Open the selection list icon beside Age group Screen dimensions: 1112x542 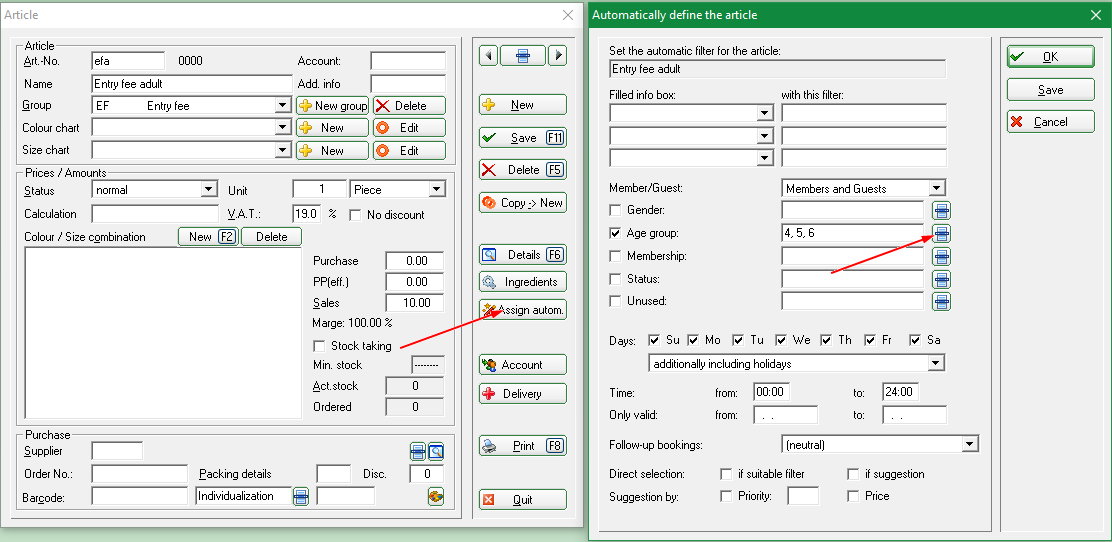pyautogui.click(x=941, y=233)
